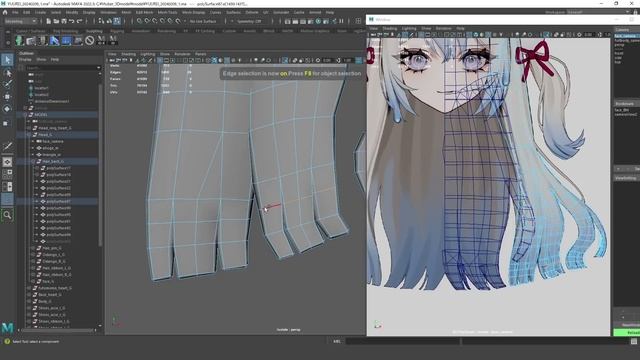640x360 pixels.
Task: Select hair_ribbon_L_G in Outliner
Action: pyautogui.click(x=57, y=268)
